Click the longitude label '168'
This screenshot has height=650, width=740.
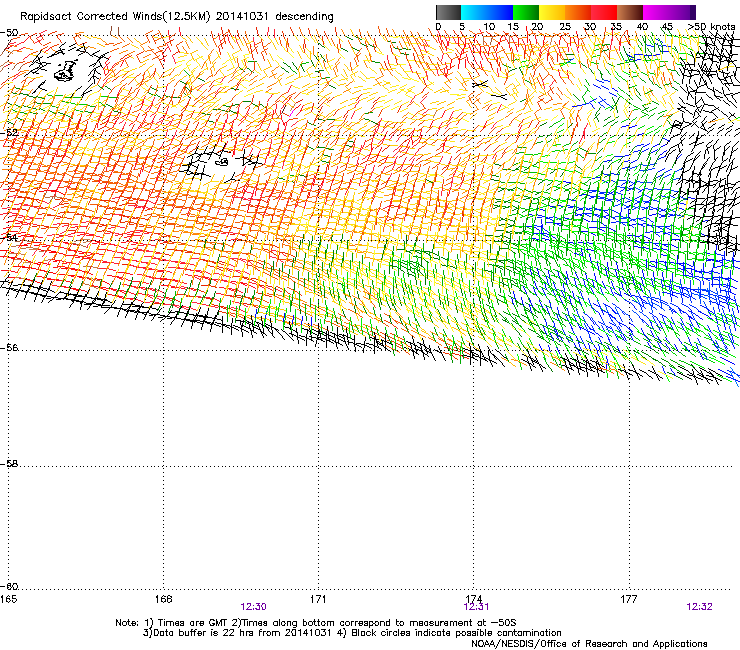(x=163, y=599)
